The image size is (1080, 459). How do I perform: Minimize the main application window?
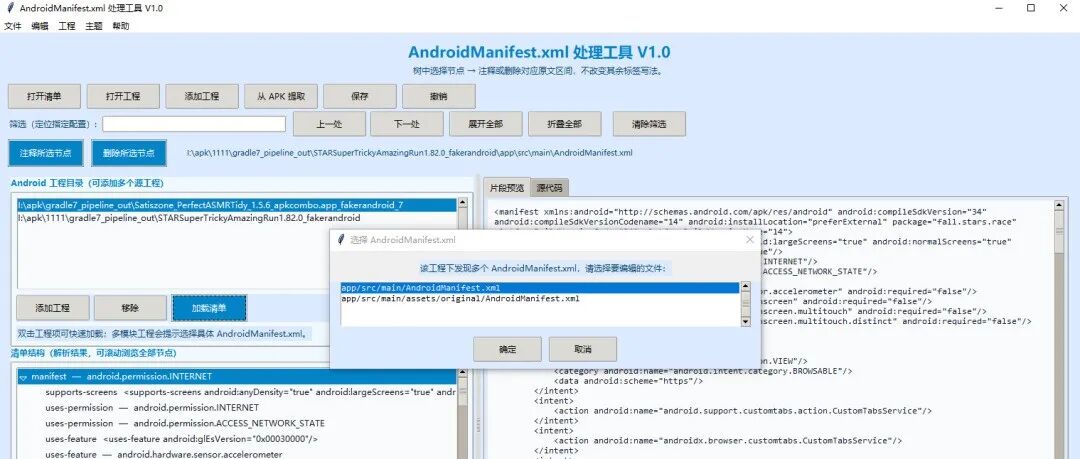coord(1000,8)
